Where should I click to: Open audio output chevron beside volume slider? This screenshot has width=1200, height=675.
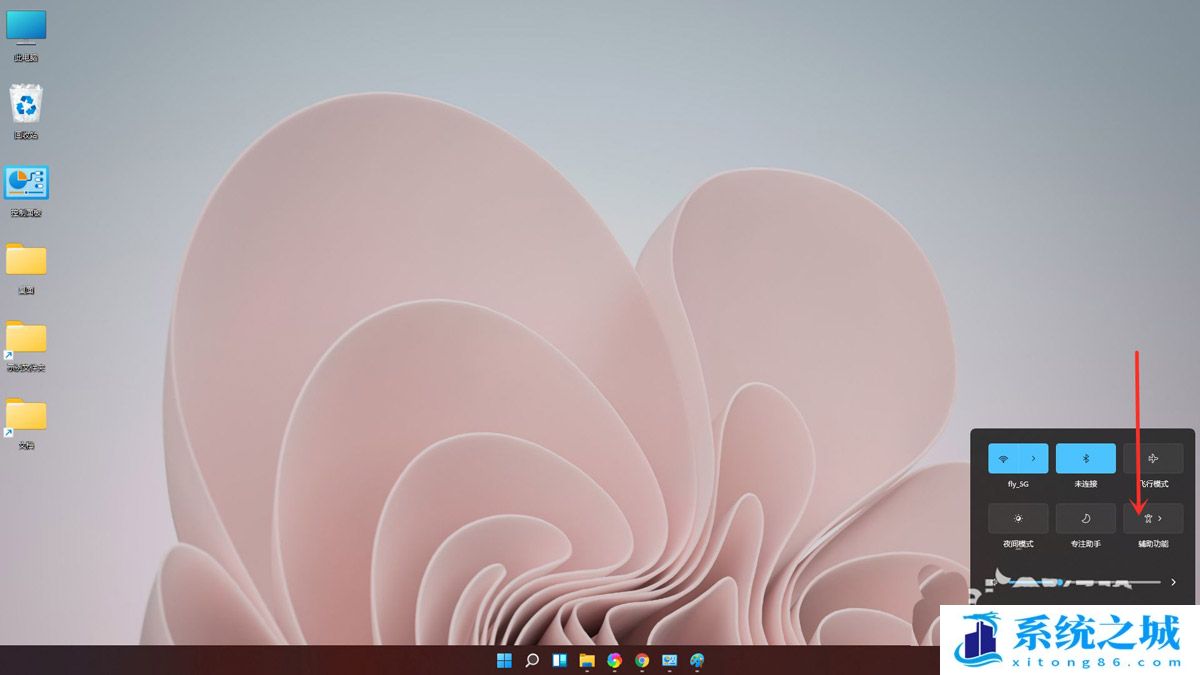coord(1173,581)
